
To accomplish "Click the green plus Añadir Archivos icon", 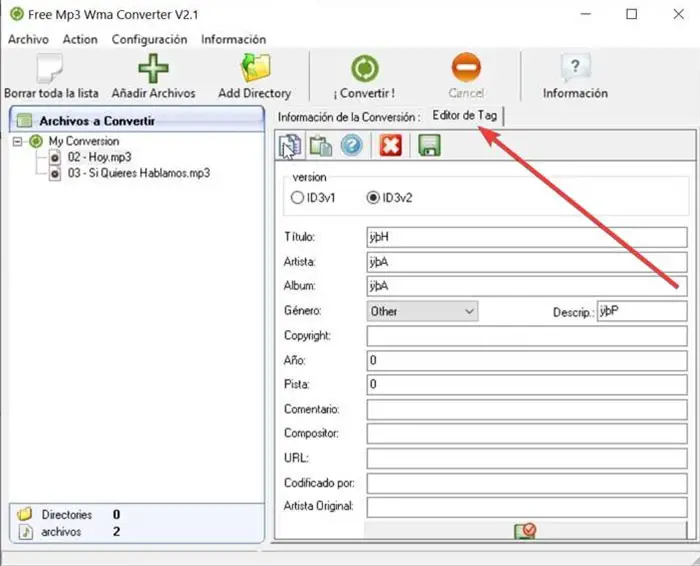I will tap(153, 68).
